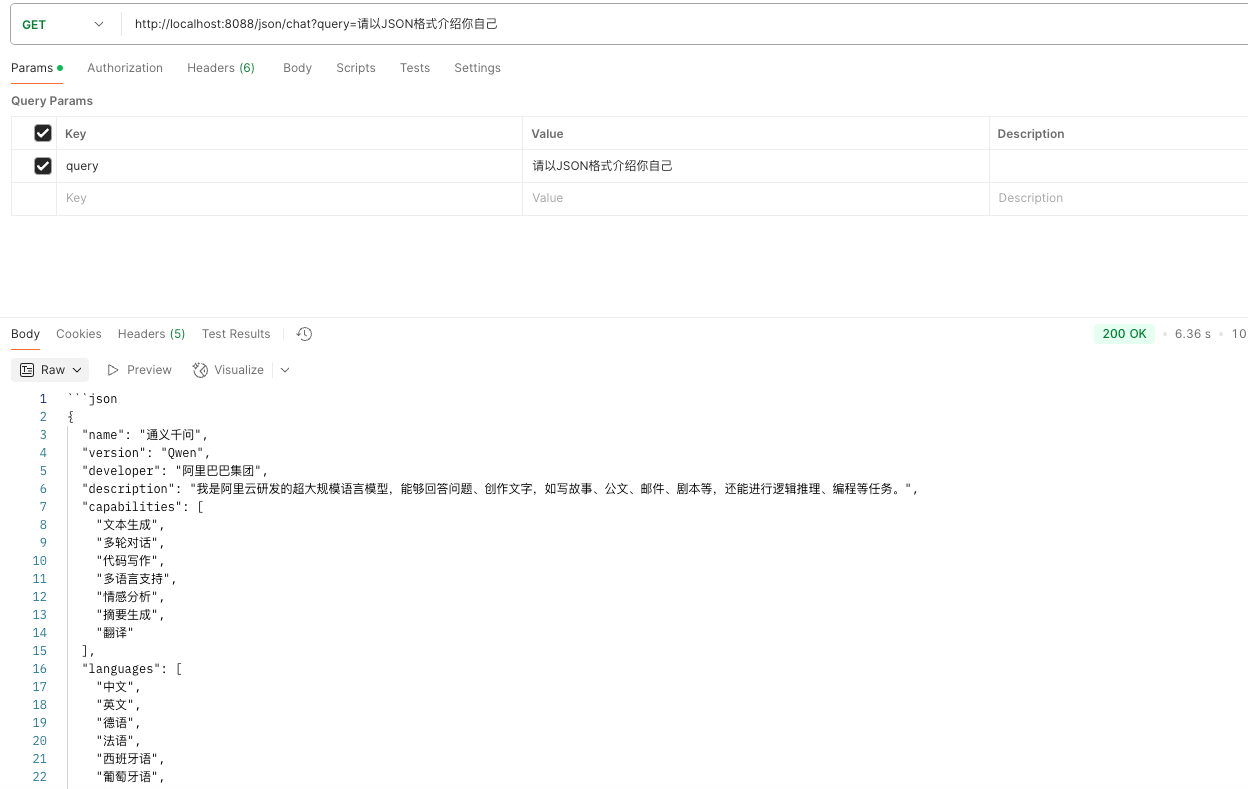Click the 200 OK status badge
Image resolution: width=1248 pixels, height=789 pixels.
pos(1124,334)
